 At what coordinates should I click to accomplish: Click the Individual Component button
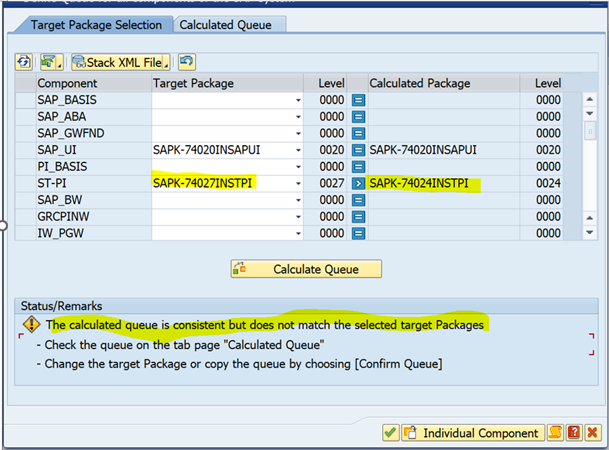473,433
